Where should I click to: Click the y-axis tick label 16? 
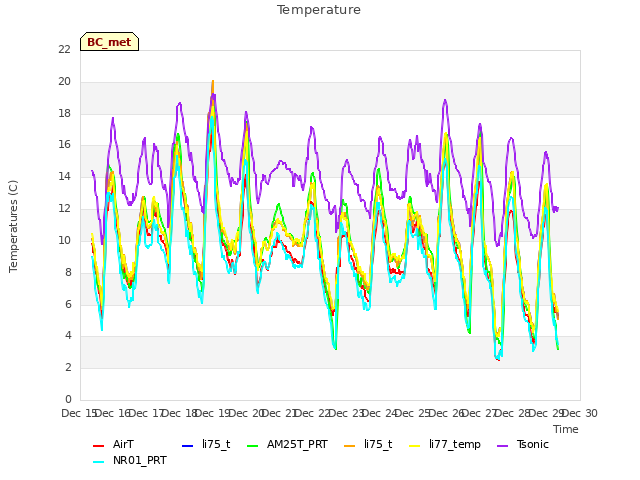tap(64, 145)
